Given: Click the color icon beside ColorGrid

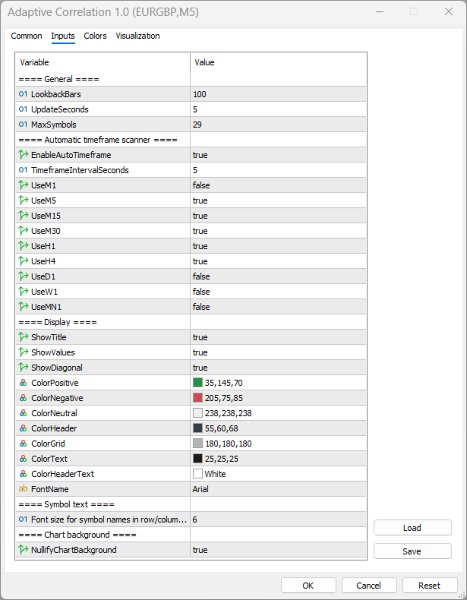Looking at the screenshot, I should [23, 443].
